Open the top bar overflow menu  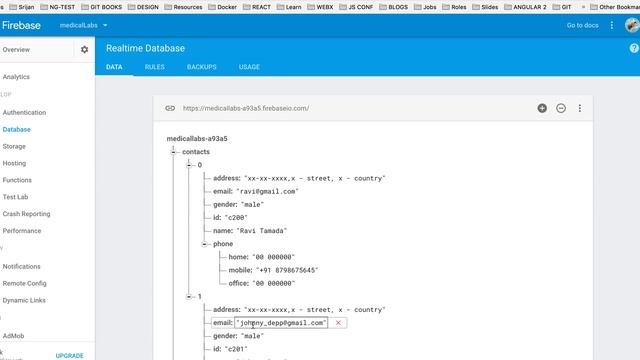click(x=611, y=25)
